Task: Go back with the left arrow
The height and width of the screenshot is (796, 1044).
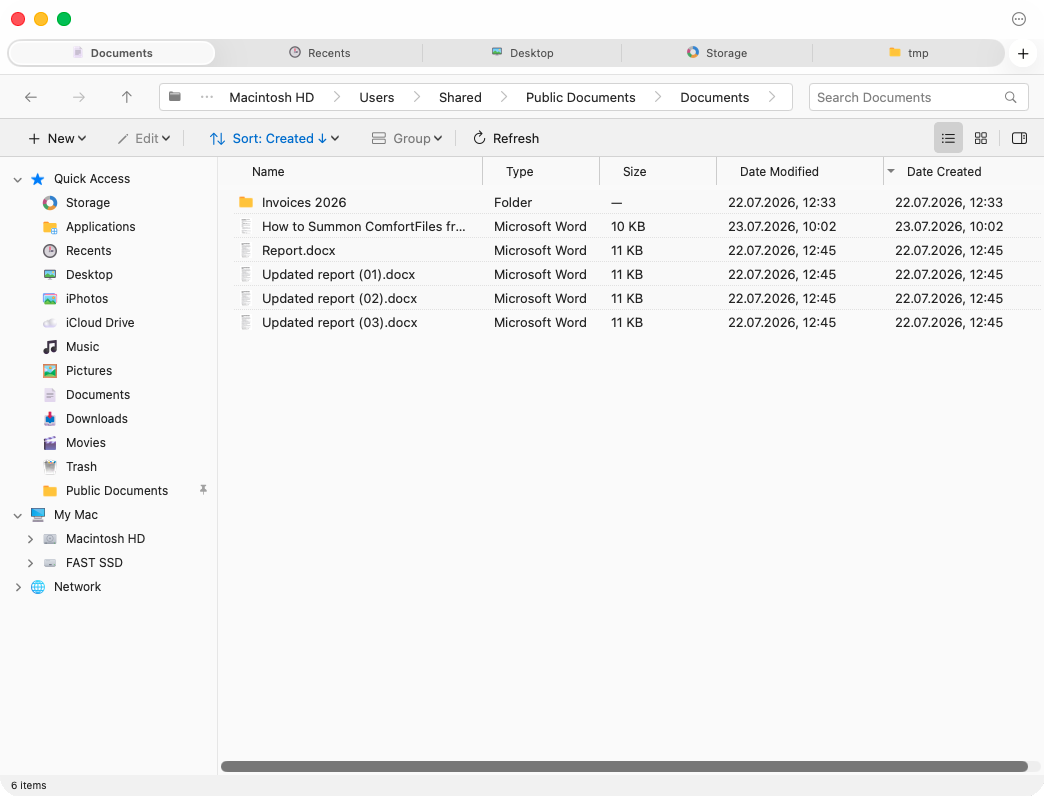Action: coord(31,97)
